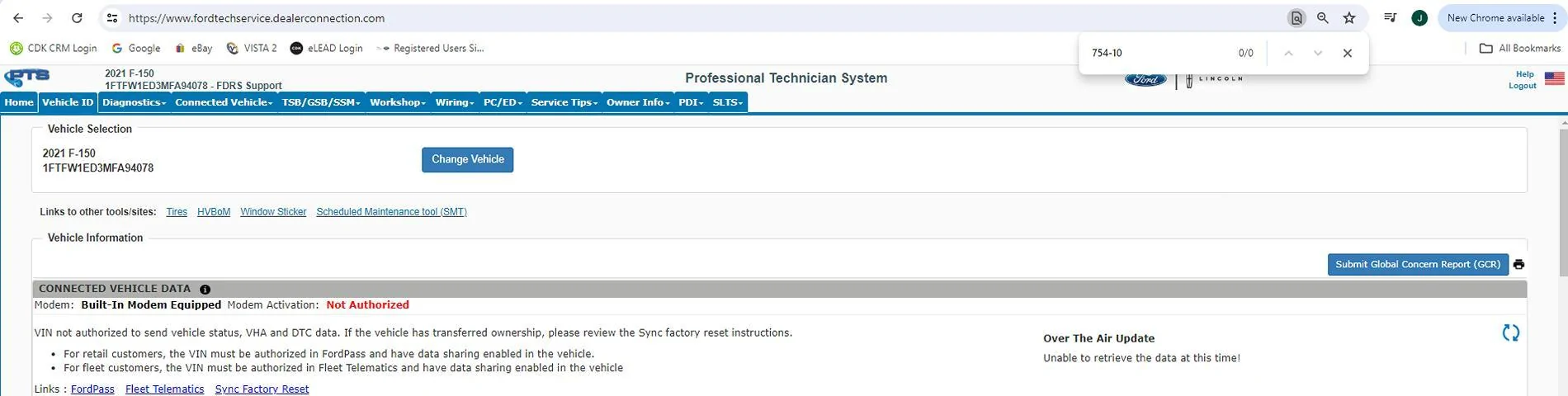This screenshot has width=1568, height=396.
Task: Open Diagnostics dropdown menu
Action: (x=135, y=102)
